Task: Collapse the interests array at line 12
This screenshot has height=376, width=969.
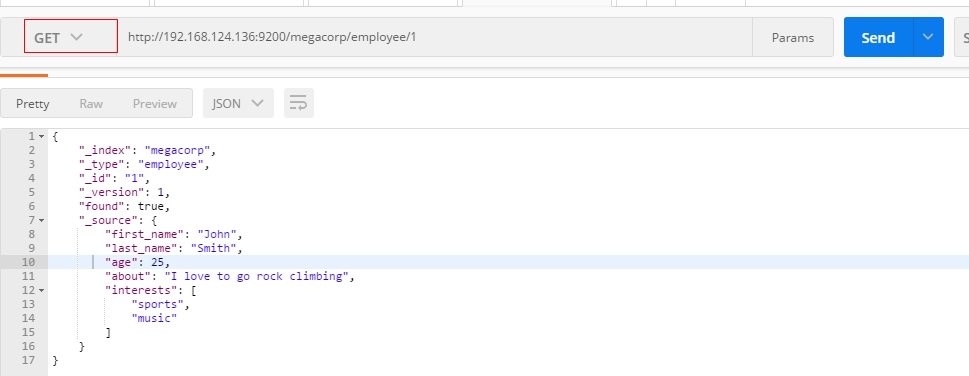Action: pos(41,290)
